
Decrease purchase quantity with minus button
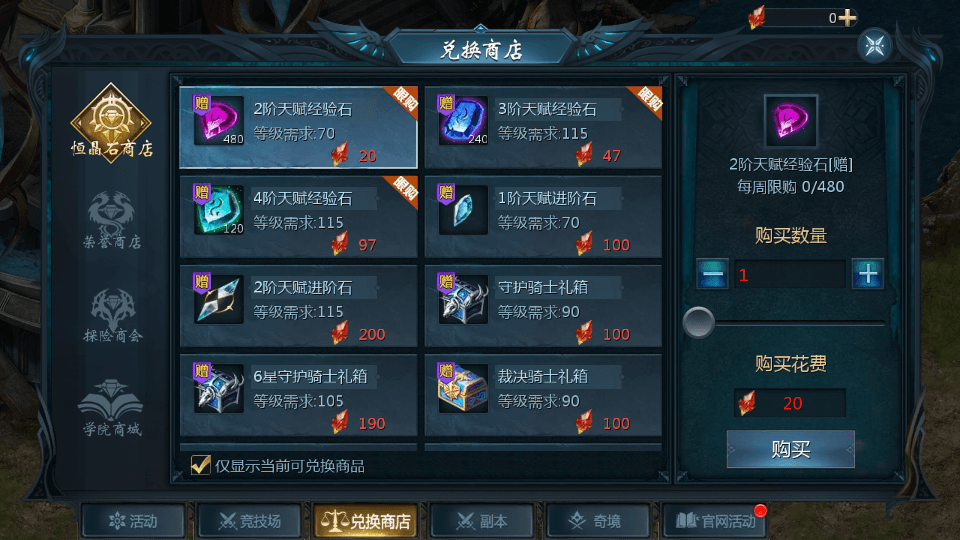point(713,274)
